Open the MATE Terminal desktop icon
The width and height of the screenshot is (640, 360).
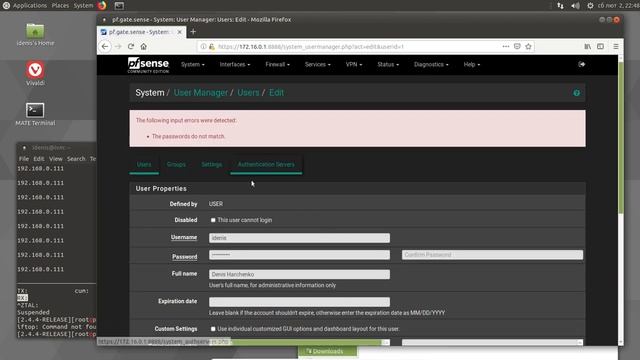coord(35,114)
